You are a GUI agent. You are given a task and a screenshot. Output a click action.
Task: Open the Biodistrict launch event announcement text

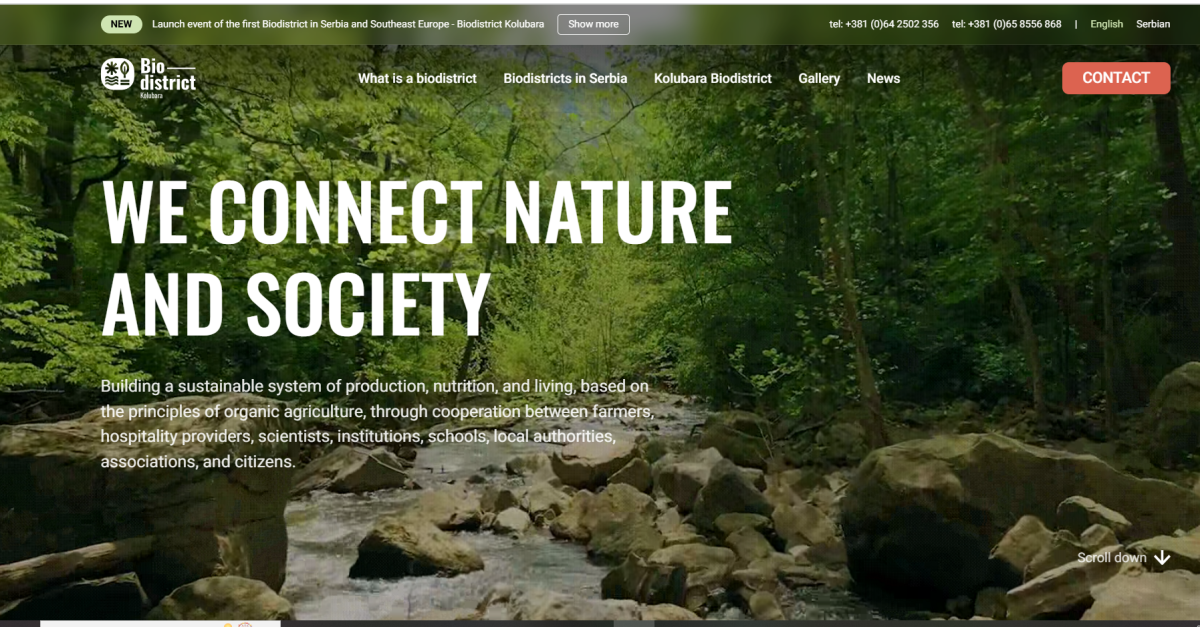point(348,24)
